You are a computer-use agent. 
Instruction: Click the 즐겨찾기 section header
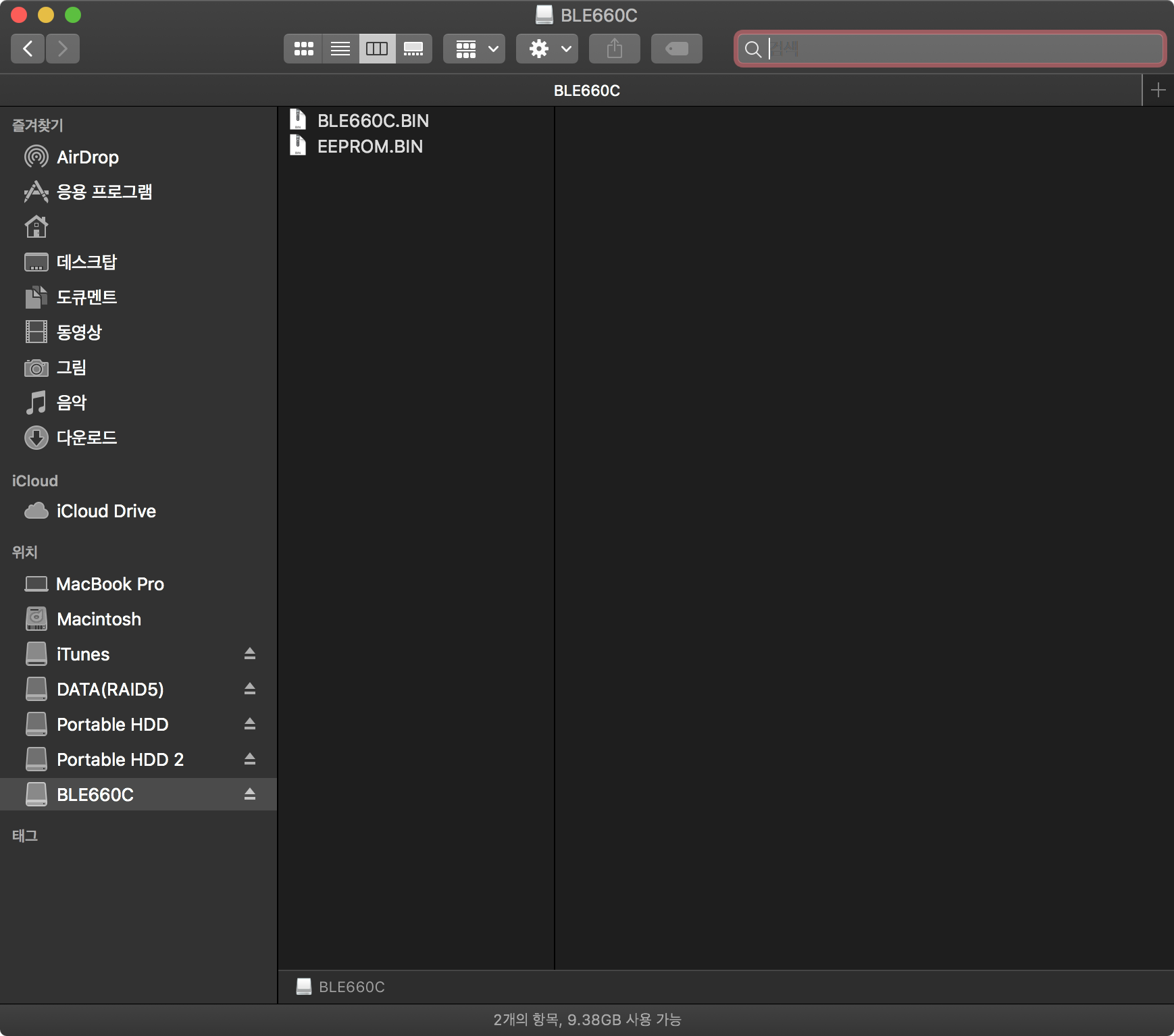coord(38,126)
